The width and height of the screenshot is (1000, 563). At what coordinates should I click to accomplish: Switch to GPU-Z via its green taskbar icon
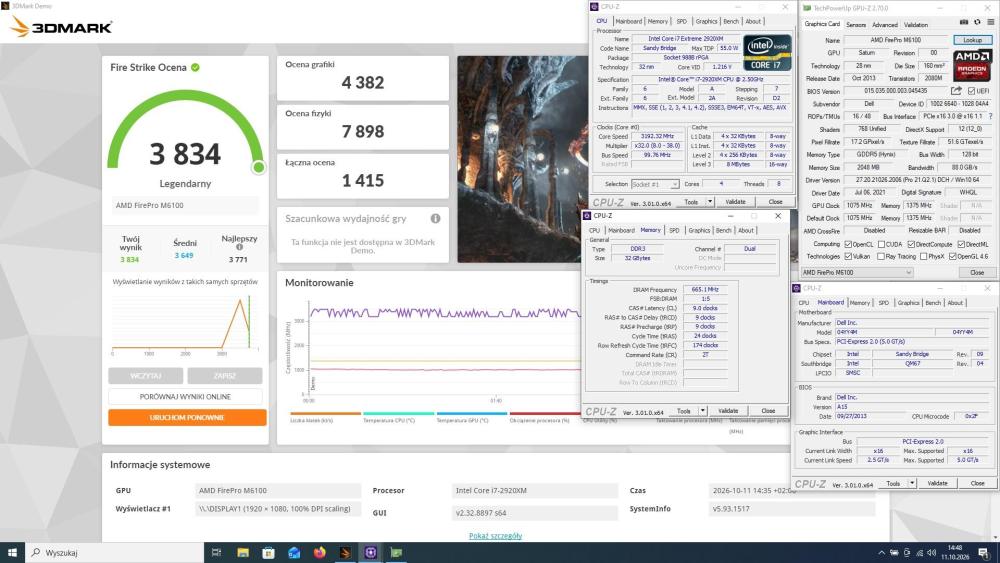click(x=396, y=552)
